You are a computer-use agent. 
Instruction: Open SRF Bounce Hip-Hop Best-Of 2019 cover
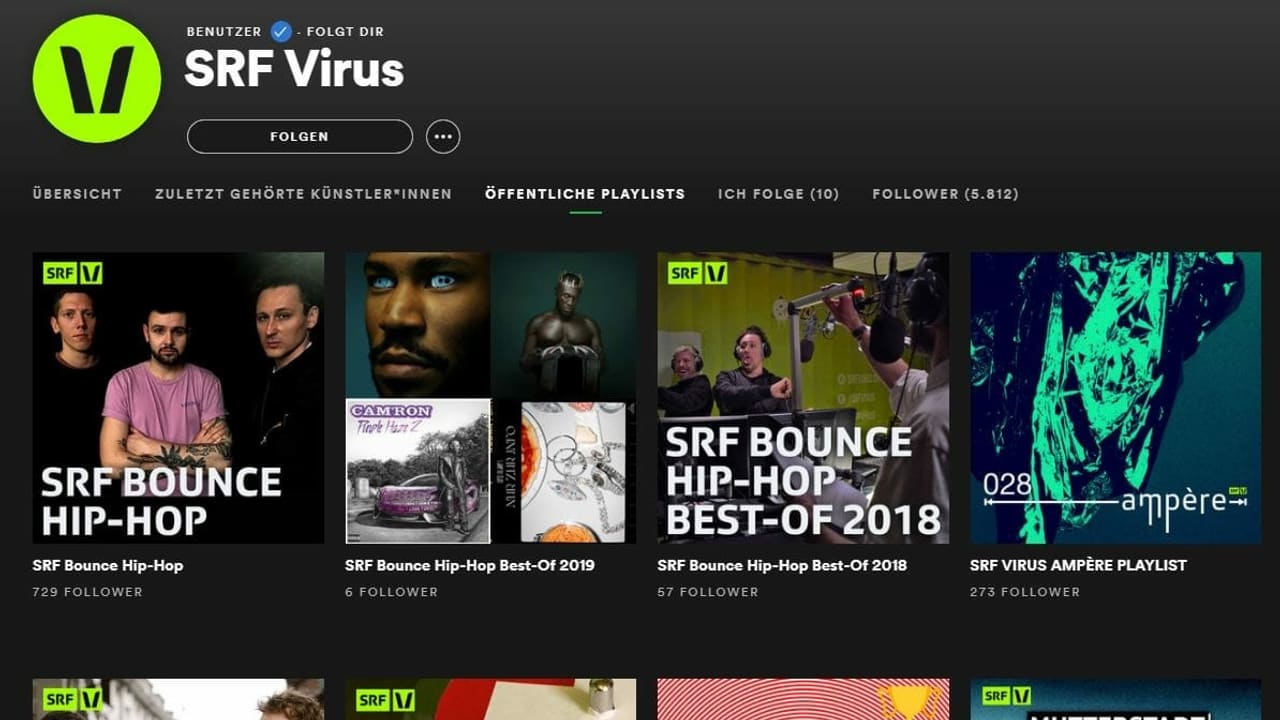tap(491, 398)
